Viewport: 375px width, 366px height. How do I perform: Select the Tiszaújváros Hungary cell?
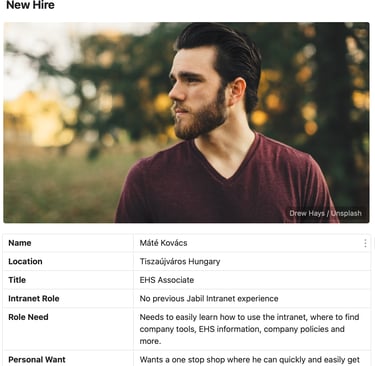click(252, 261)
